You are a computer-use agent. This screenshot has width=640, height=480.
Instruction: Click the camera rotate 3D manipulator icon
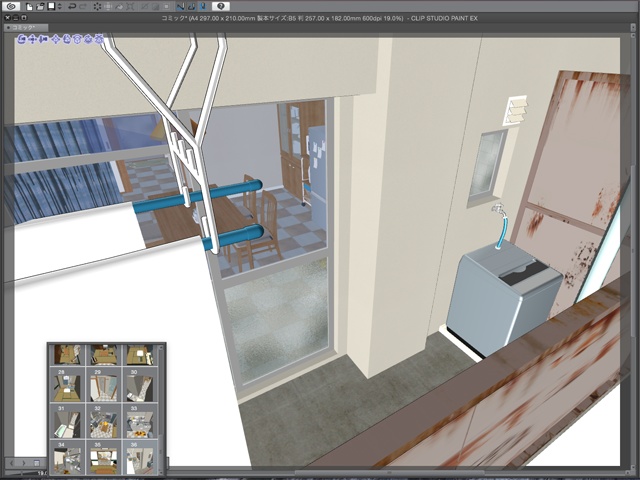click(x=22, y=39)
